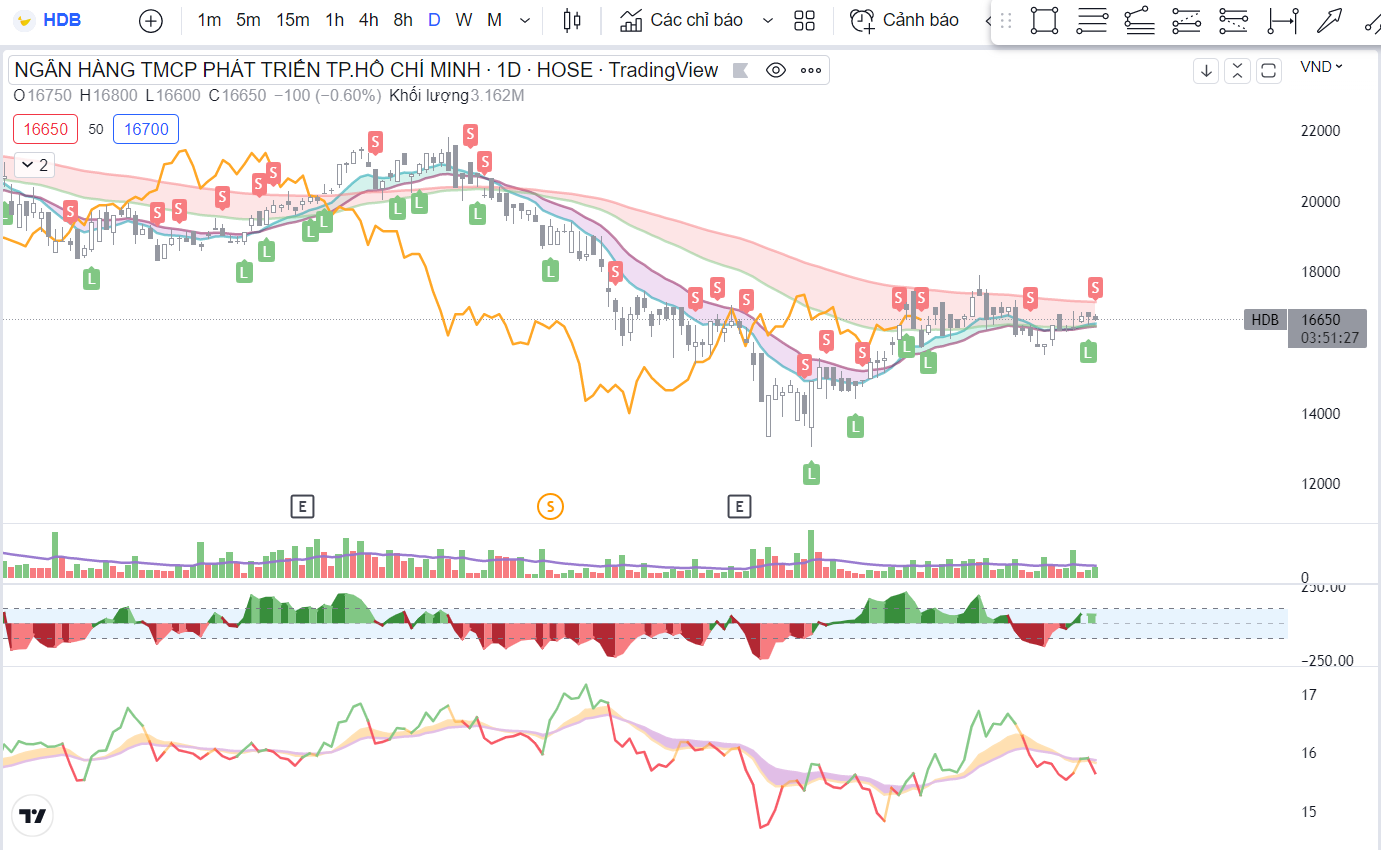
Task: Switch to the 4h timeframe
Action: pos(368,20)
